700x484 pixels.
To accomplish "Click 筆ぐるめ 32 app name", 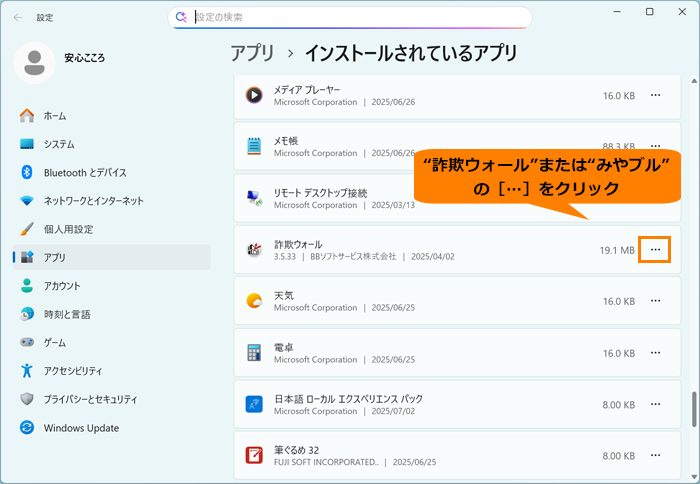I will tap(297, 450).
